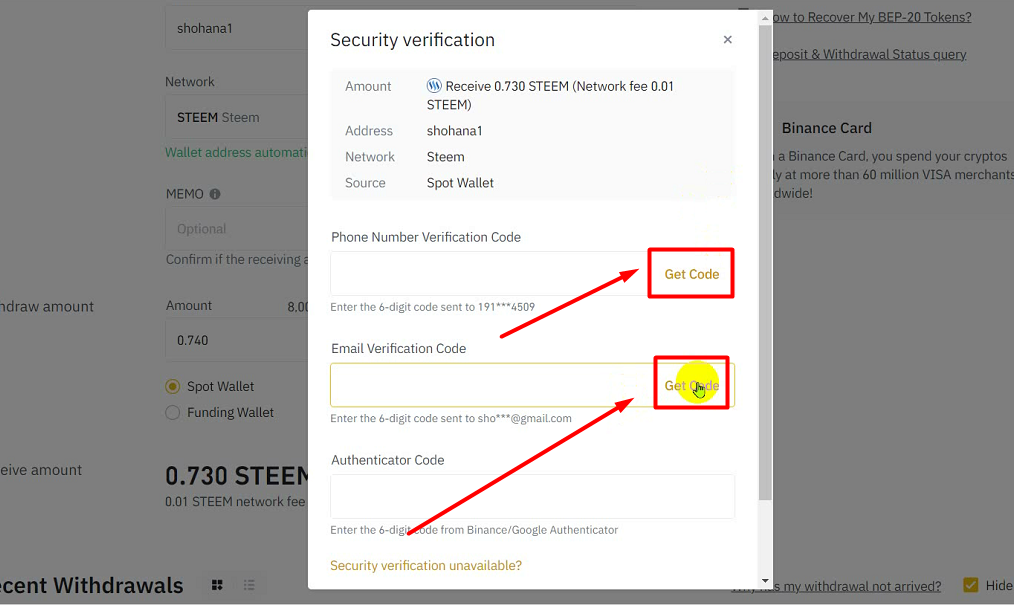
Task: Click 'shohana1' address value in dialog
Action: [x=455, y=131]
